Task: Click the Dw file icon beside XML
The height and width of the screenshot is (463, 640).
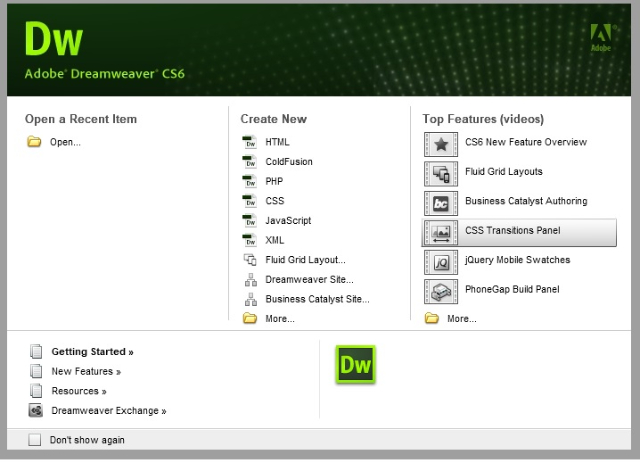Action: (249, 240)
